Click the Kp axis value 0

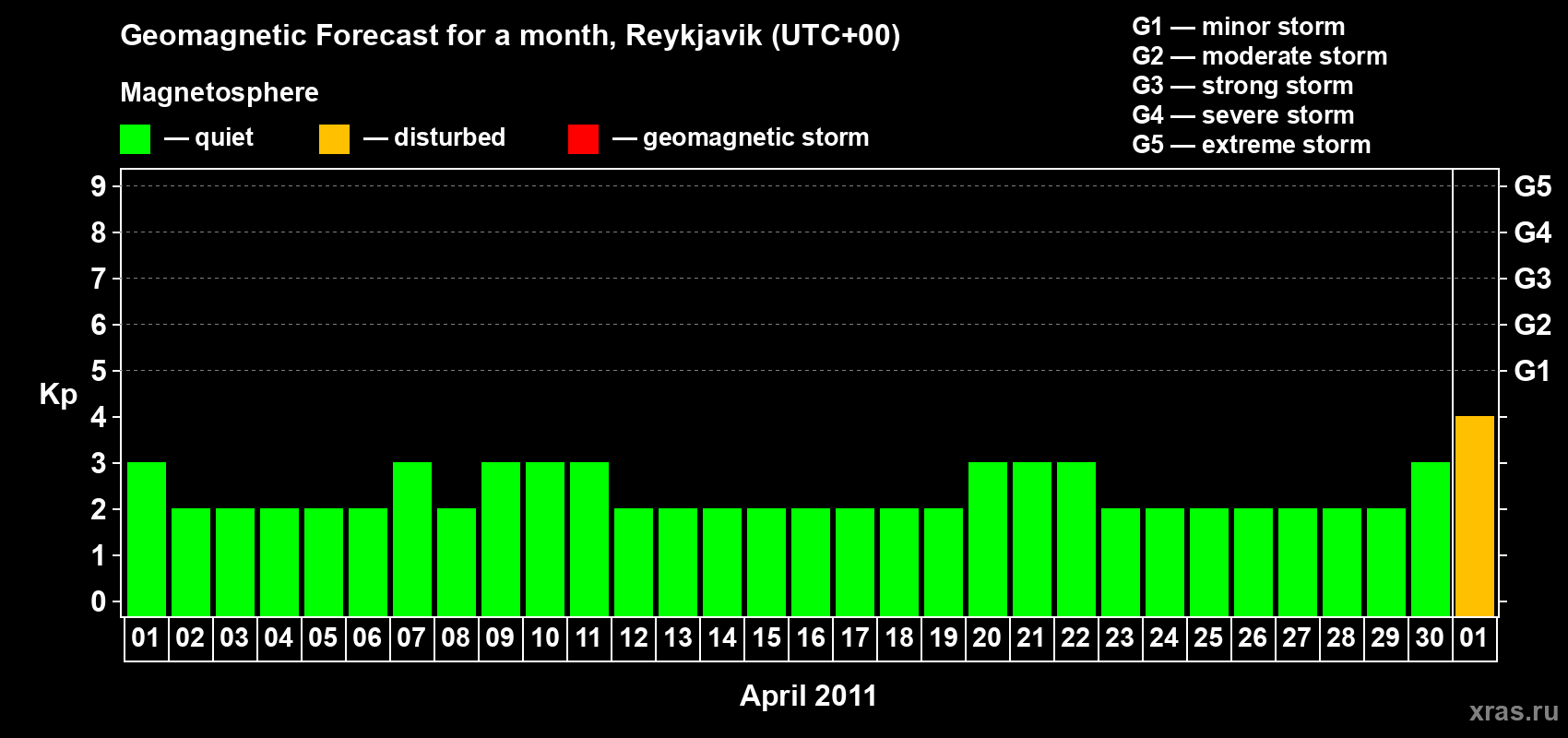pos(99,601)
